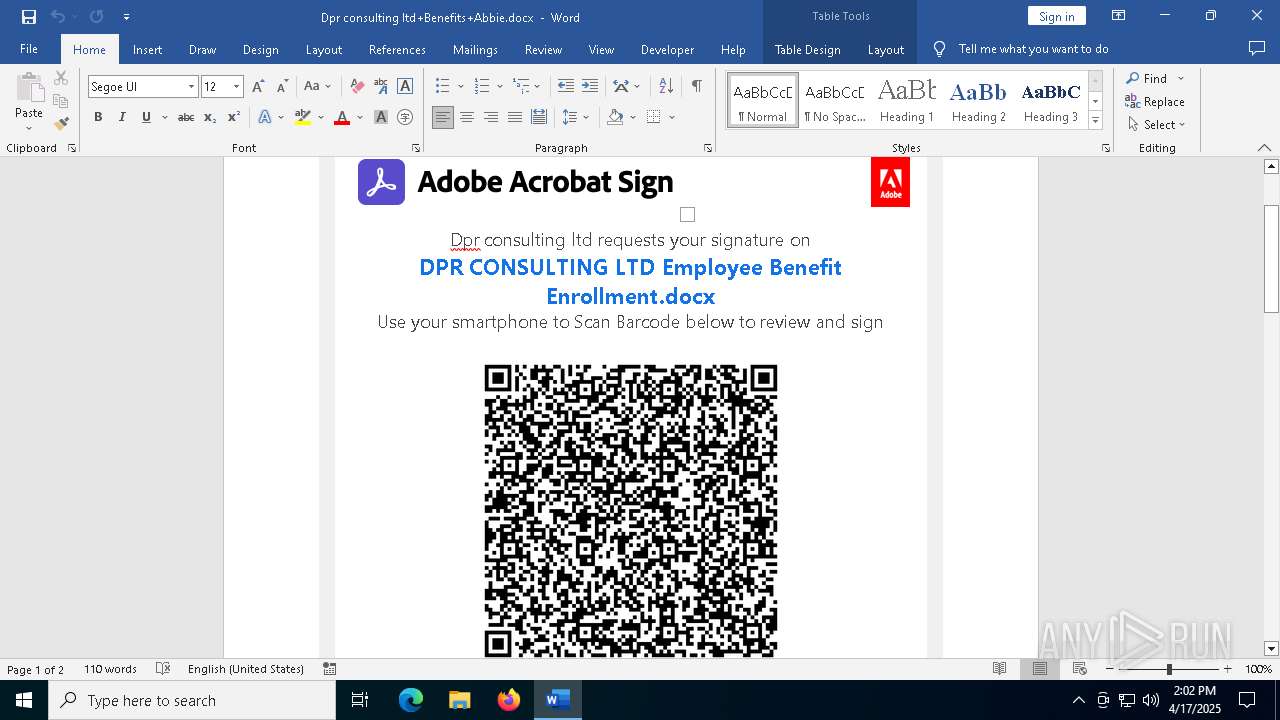This screenshot has width=1280, height=720.
Task: Open Replace in the Editing group
Action: [1155, 101]
